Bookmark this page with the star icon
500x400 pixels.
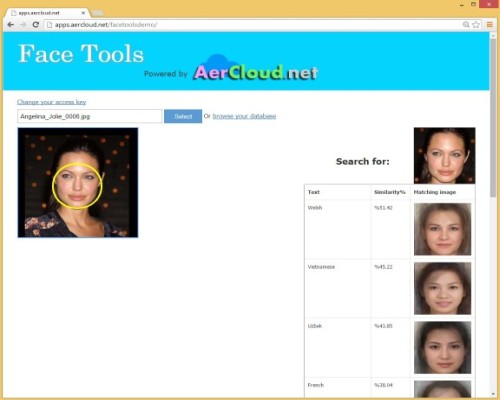[476, 25]
